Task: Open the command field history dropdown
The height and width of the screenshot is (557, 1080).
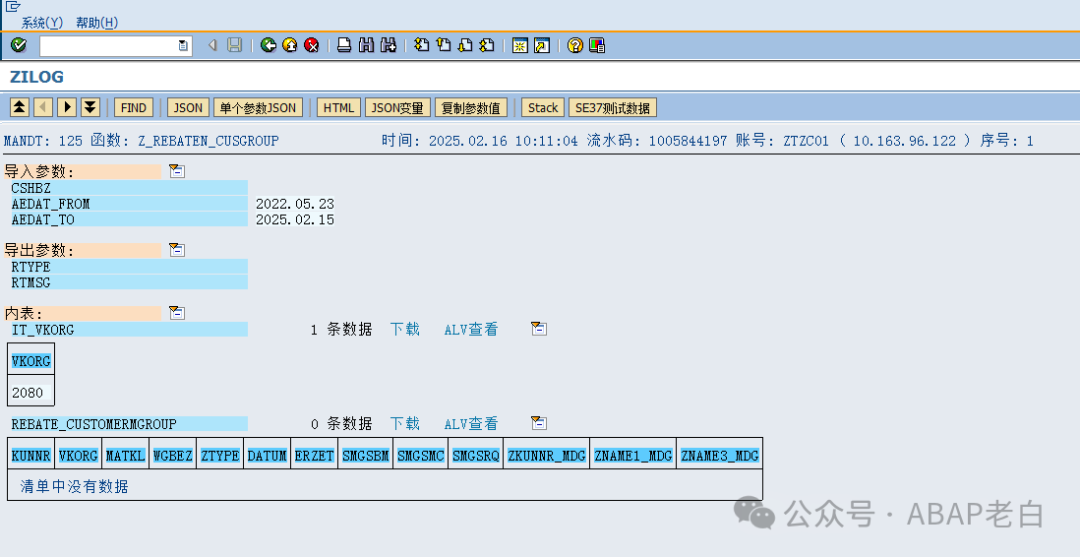Action: [x=183, y=45]
